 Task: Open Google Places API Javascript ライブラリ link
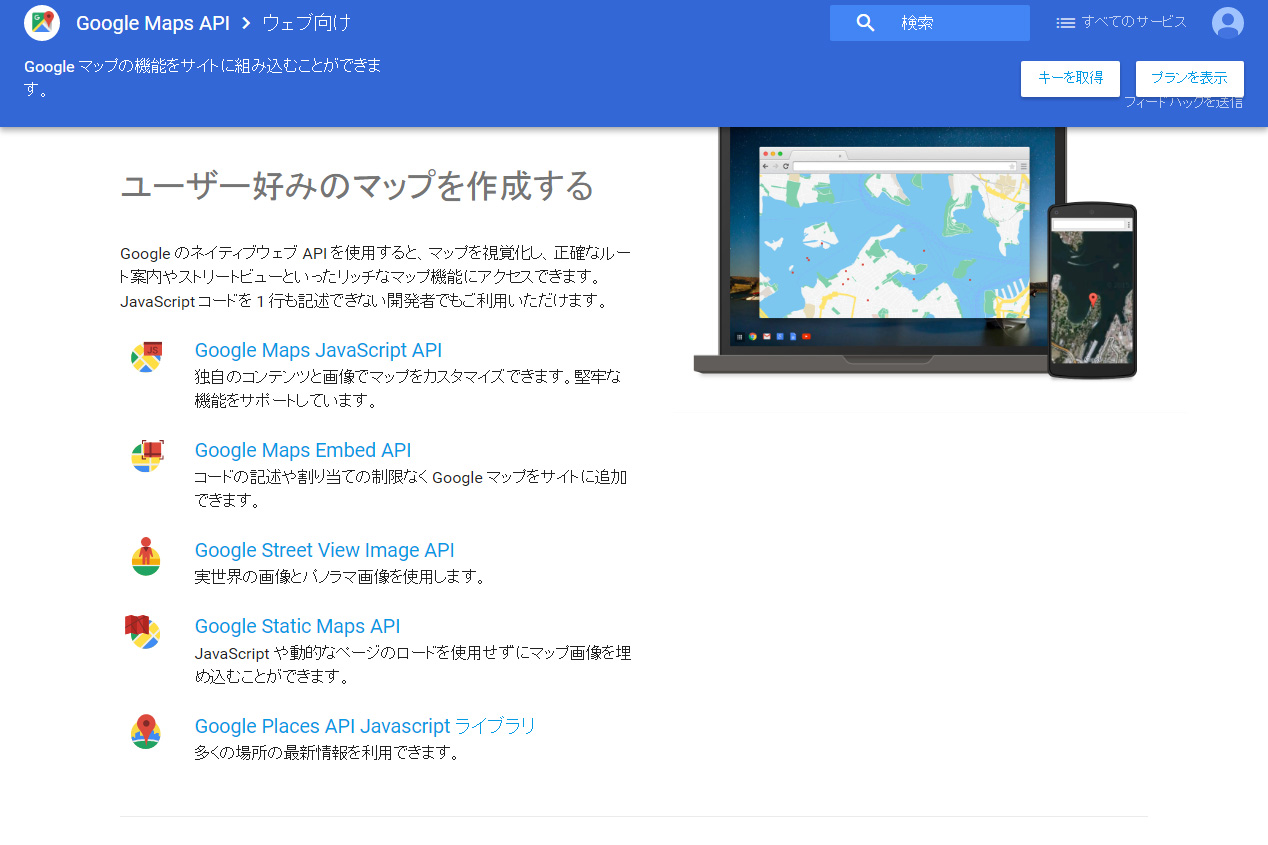(x=365, y=726)
